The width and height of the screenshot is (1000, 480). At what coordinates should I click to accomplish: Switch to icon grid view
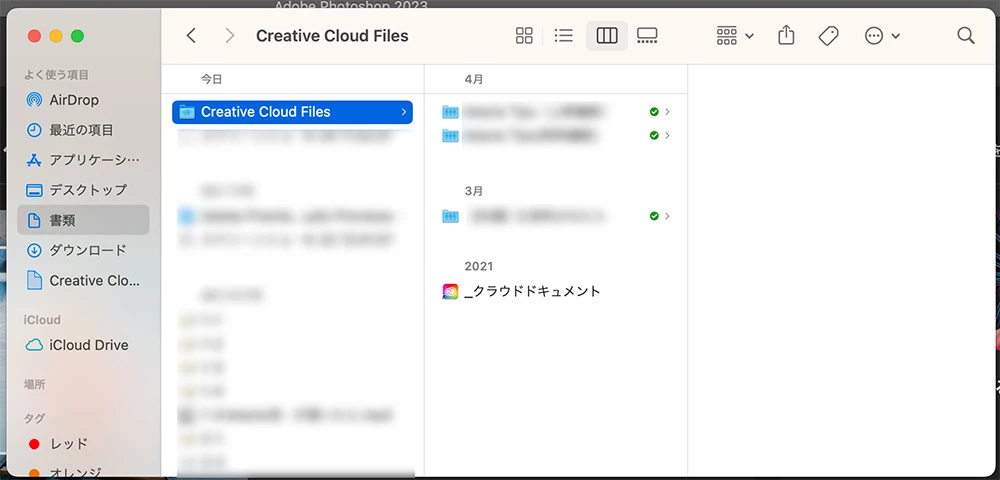point(524,36)
